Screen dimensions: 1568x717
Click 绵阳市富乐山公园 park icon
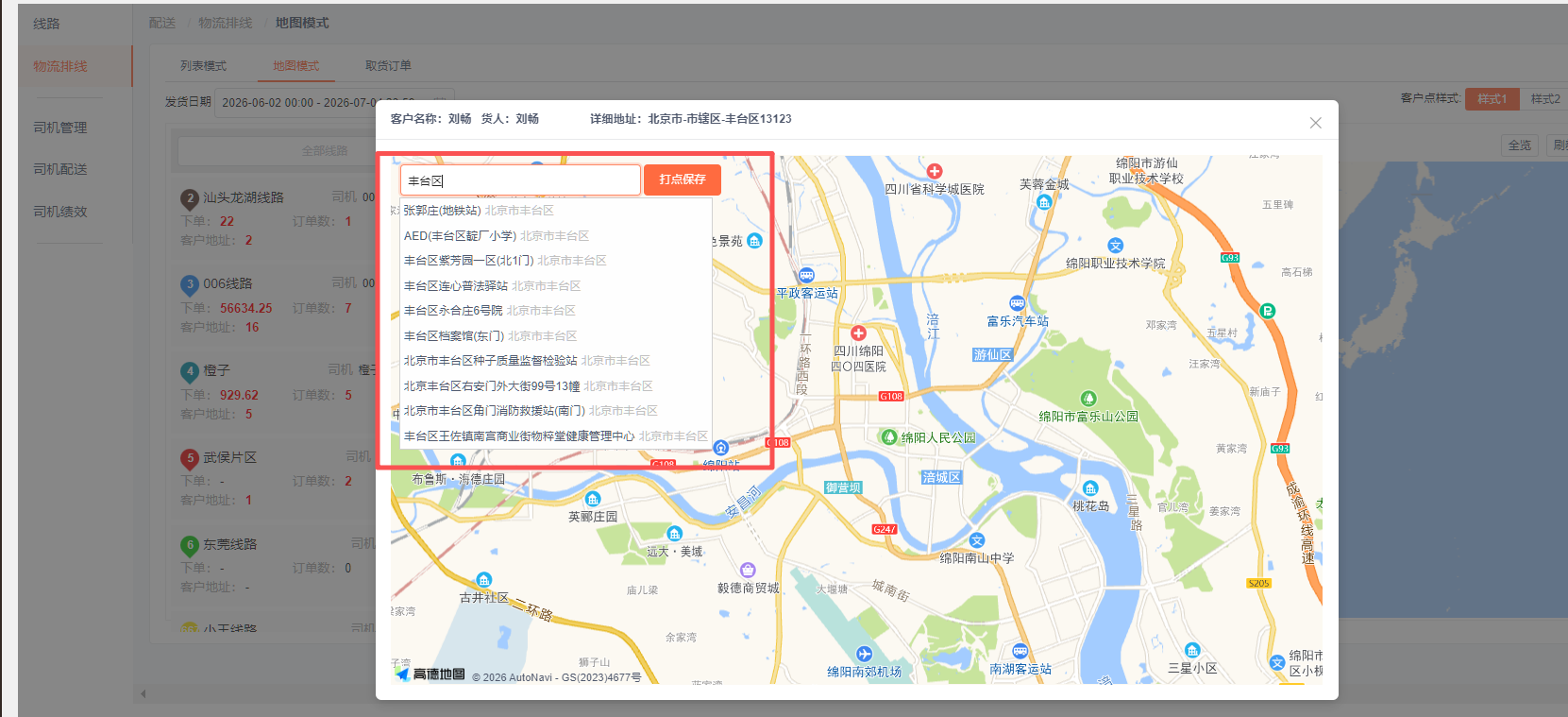pos(1088,399)
